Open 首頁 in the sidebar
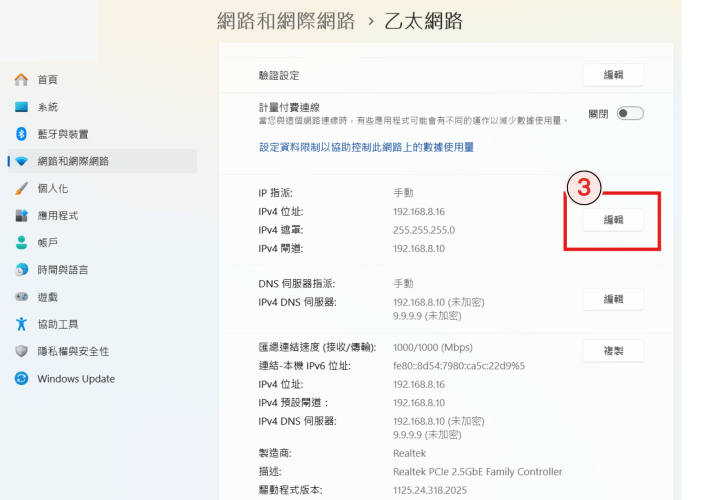The image size is (707, 500). pyautogui.click(x=102, y=80)
